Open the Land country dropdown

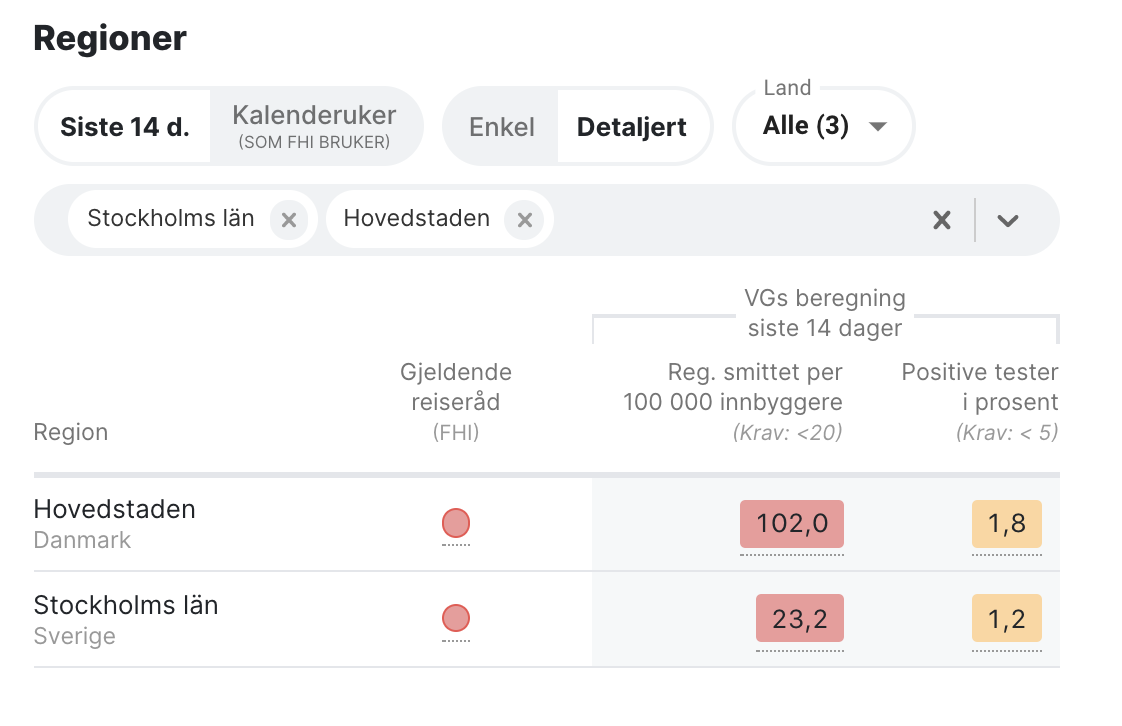824,127
